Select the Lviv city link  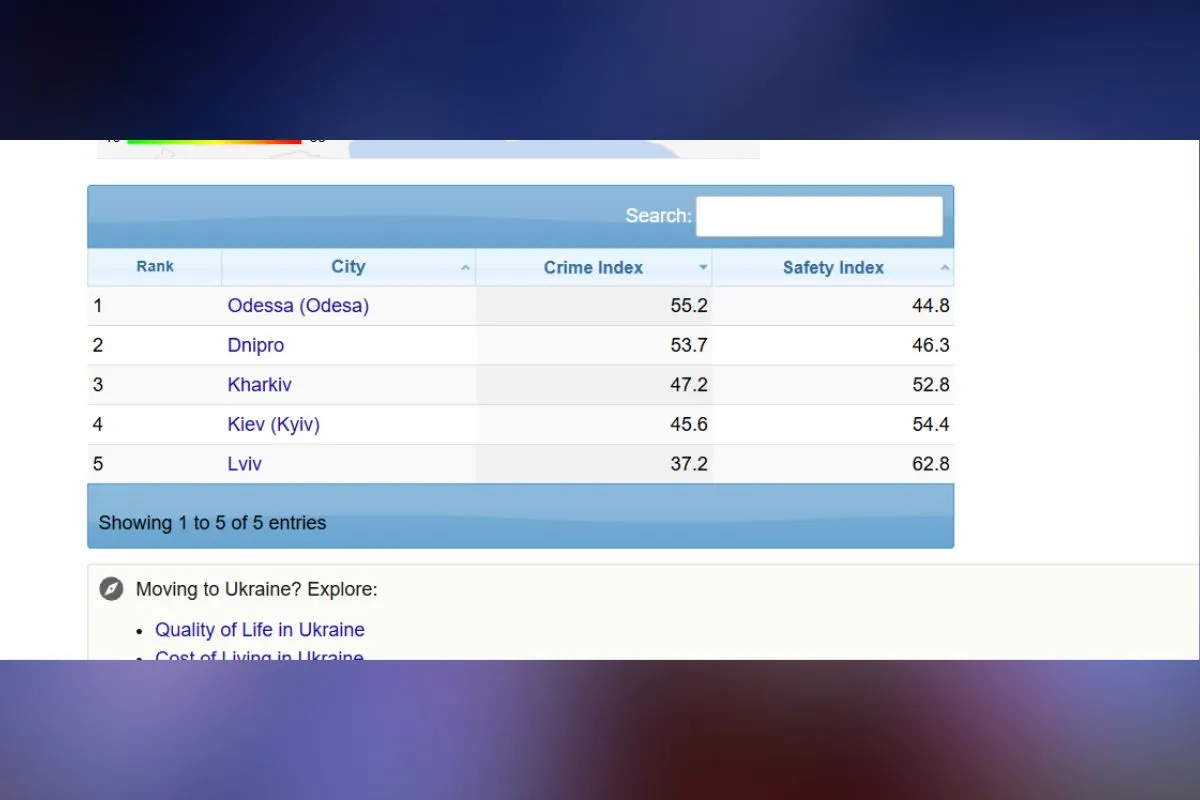(245, 464)
